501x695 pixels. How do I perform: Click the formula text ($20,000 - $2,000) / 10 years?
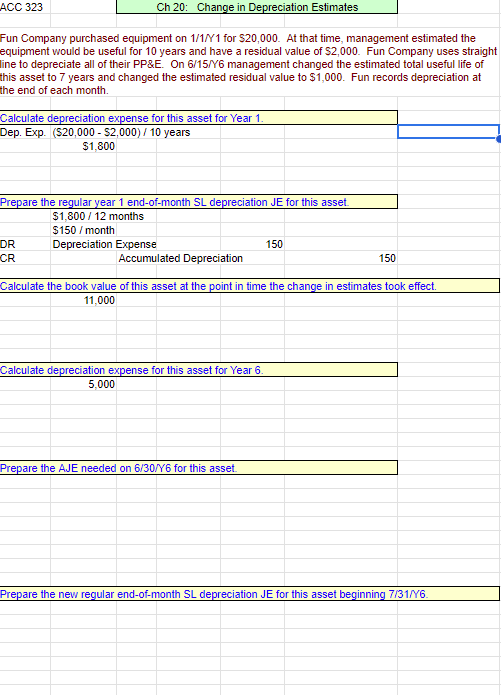click(x=121, y=132)
